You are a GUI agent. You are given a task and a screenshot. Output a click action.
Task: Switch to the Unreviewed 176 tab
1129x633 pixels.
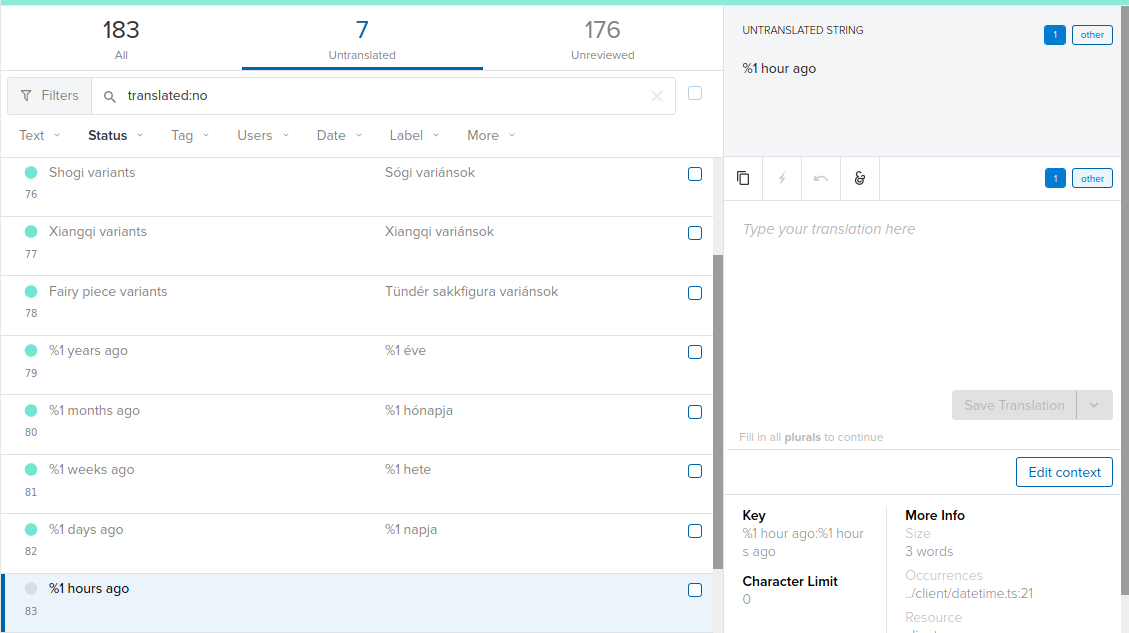point(603,38)
